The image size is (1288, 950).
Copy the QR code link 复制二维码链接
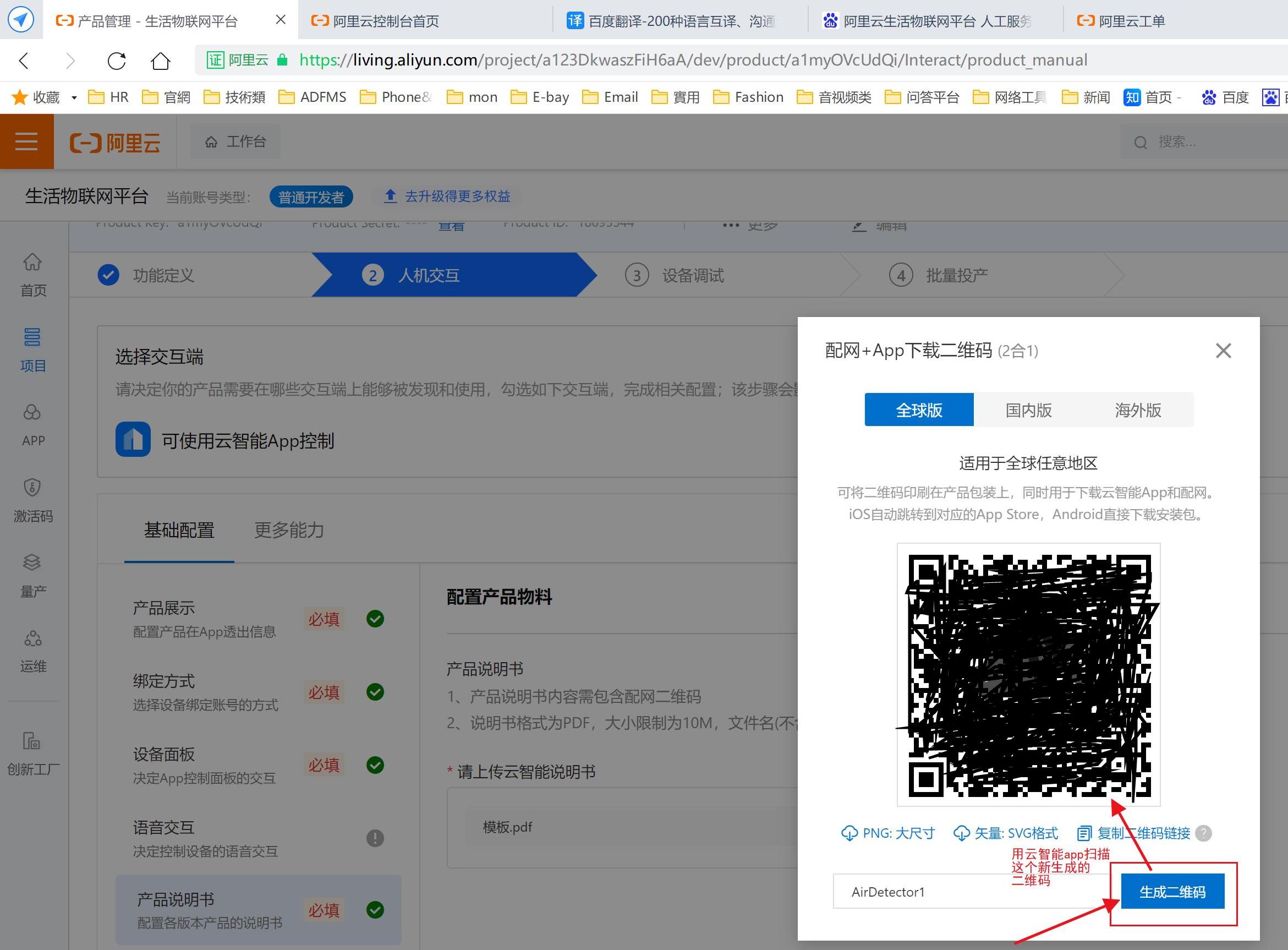pyautogui.click(x=1133, y=833)
